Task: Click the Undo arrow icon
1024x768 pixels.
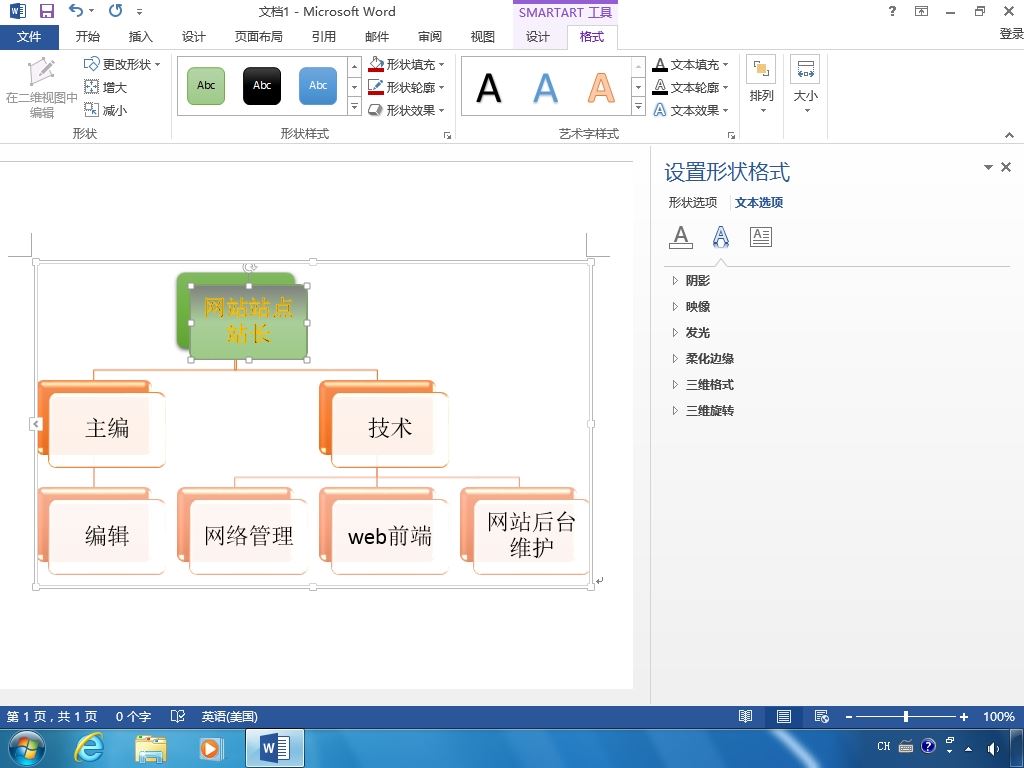Action: point(77,10)
